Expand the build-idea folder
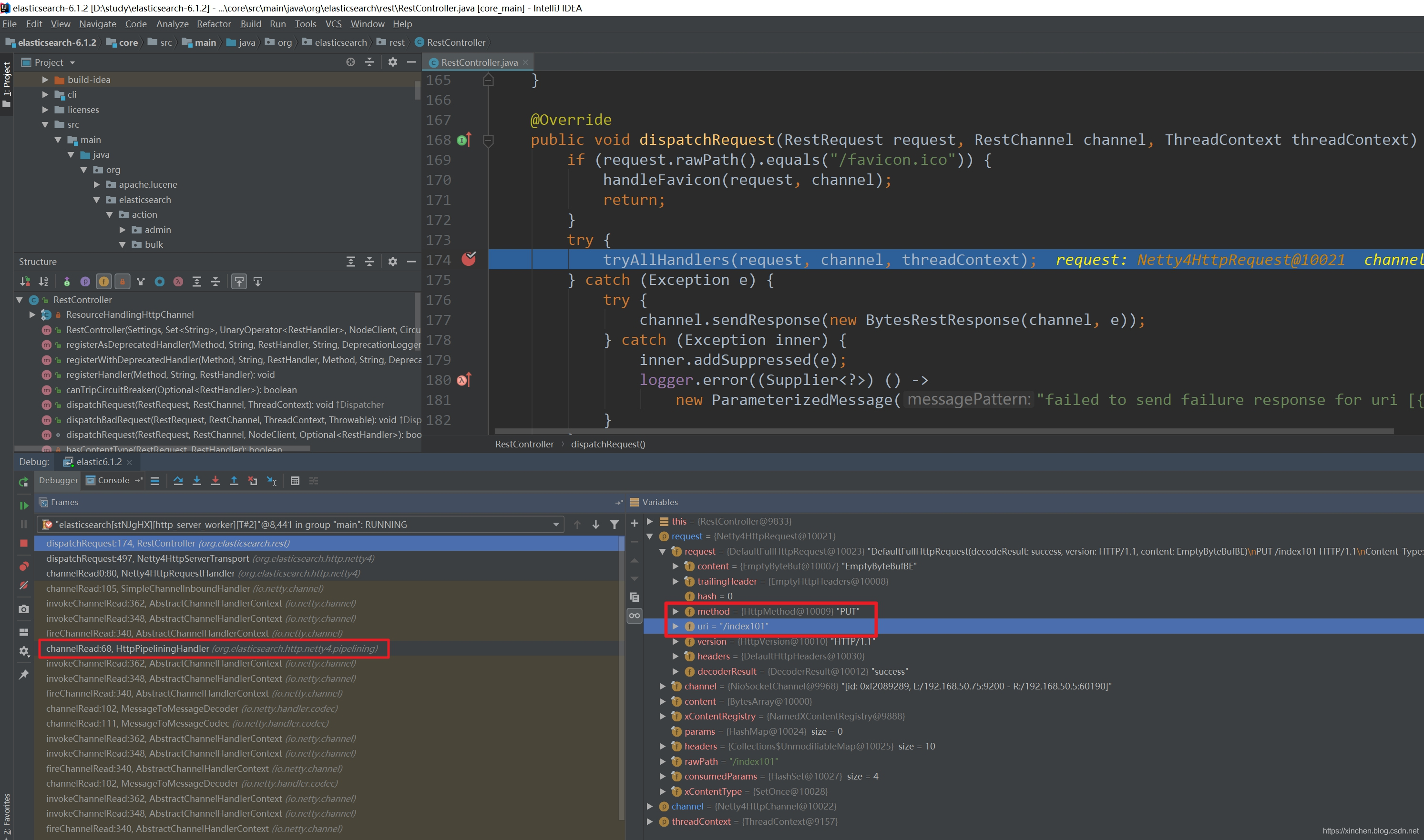1424x840 pixels. 45,80
